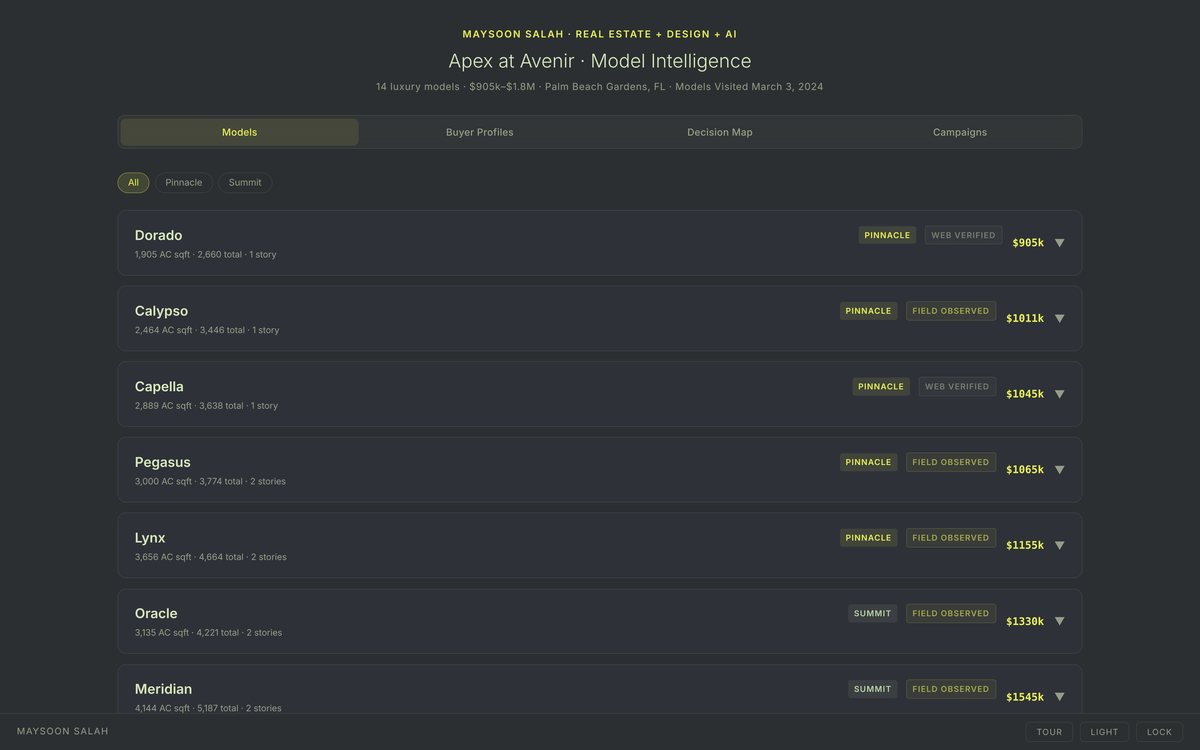This screenshot has height=750, width=1200.
Task: Switch to Light theme
Action: 1104,732
